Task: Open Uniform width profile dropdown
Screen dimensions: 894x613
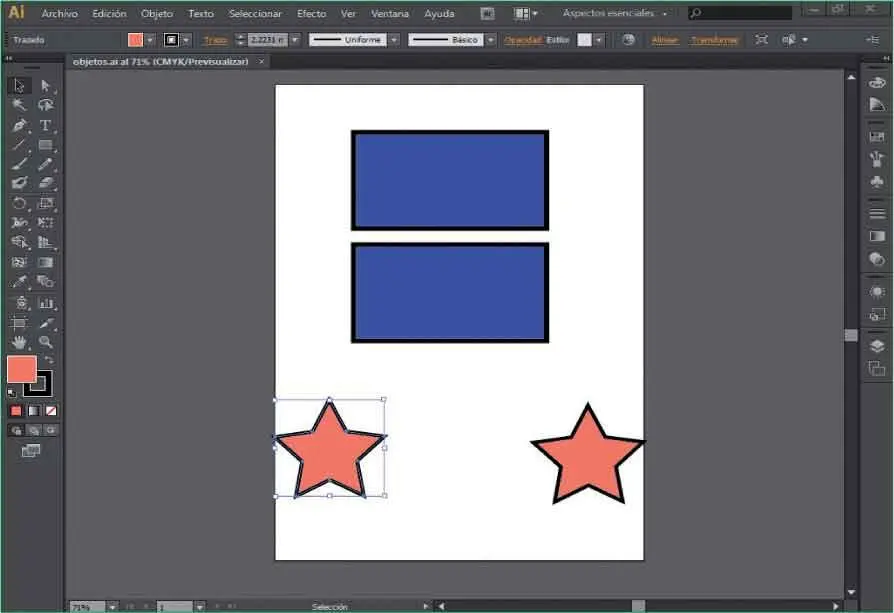Action: pos(393,40)
